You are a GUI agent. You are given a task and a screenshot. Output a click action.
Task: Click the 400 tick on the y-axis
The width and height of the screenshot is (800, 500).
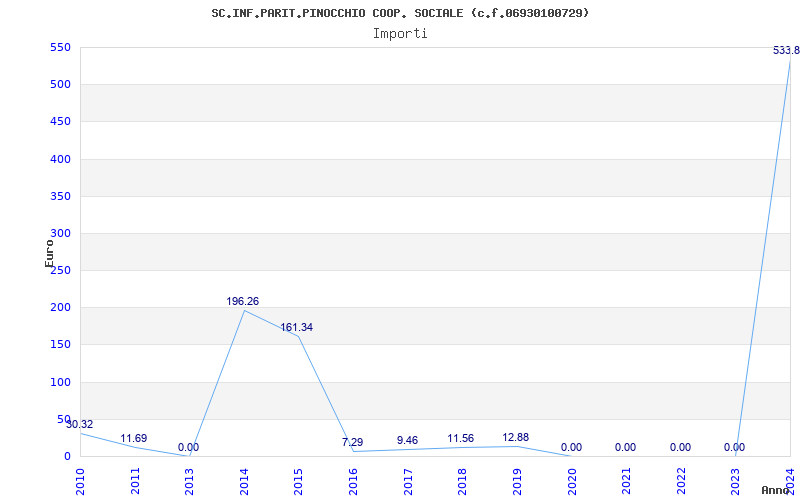point(60,159)
